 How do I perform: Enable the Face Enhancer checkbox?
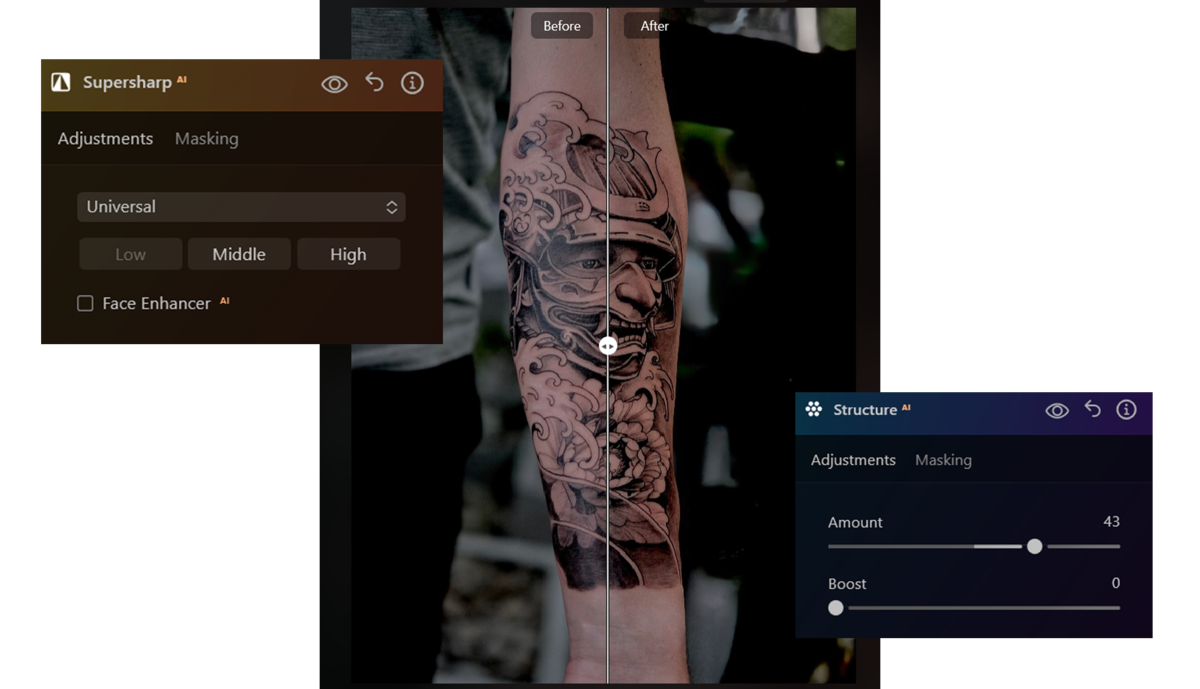pos(85,303)
